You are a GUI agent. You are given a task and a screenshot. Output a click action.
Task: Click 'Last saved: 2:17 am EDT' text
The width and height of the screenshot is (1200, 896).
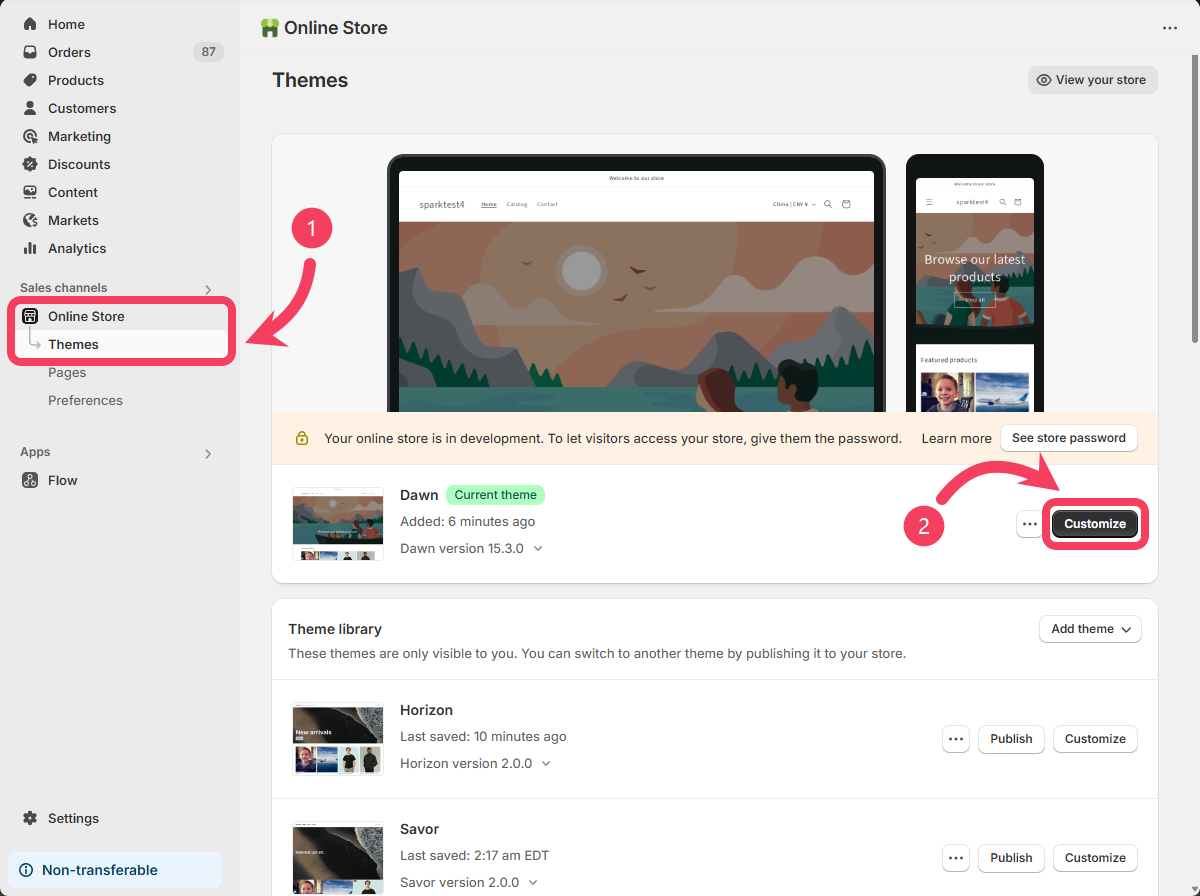tap(474, 855)
